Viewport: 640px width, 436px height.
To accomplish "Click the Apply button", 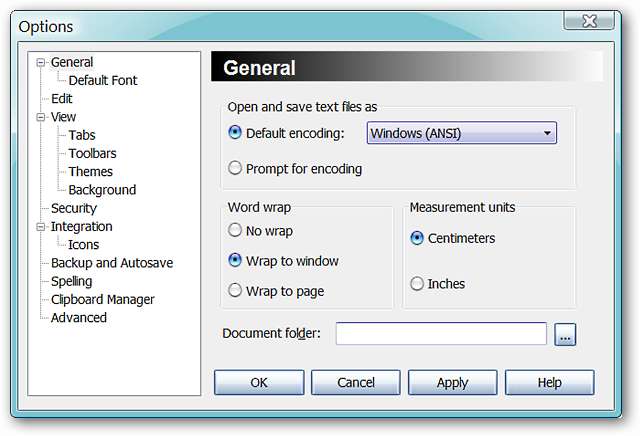I will coord(452,382).
